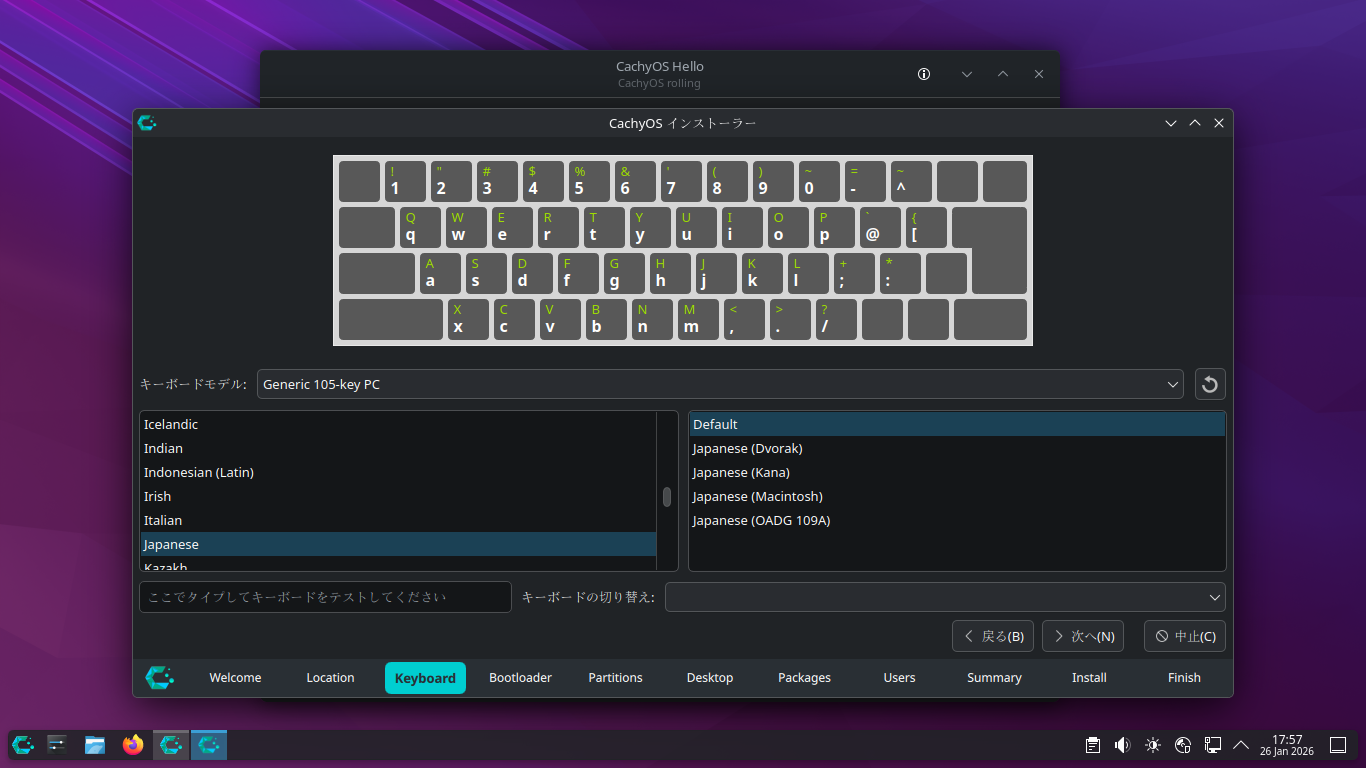
Task: Open the keyboard switching dropdown
Action: click(x=945, y=597)
